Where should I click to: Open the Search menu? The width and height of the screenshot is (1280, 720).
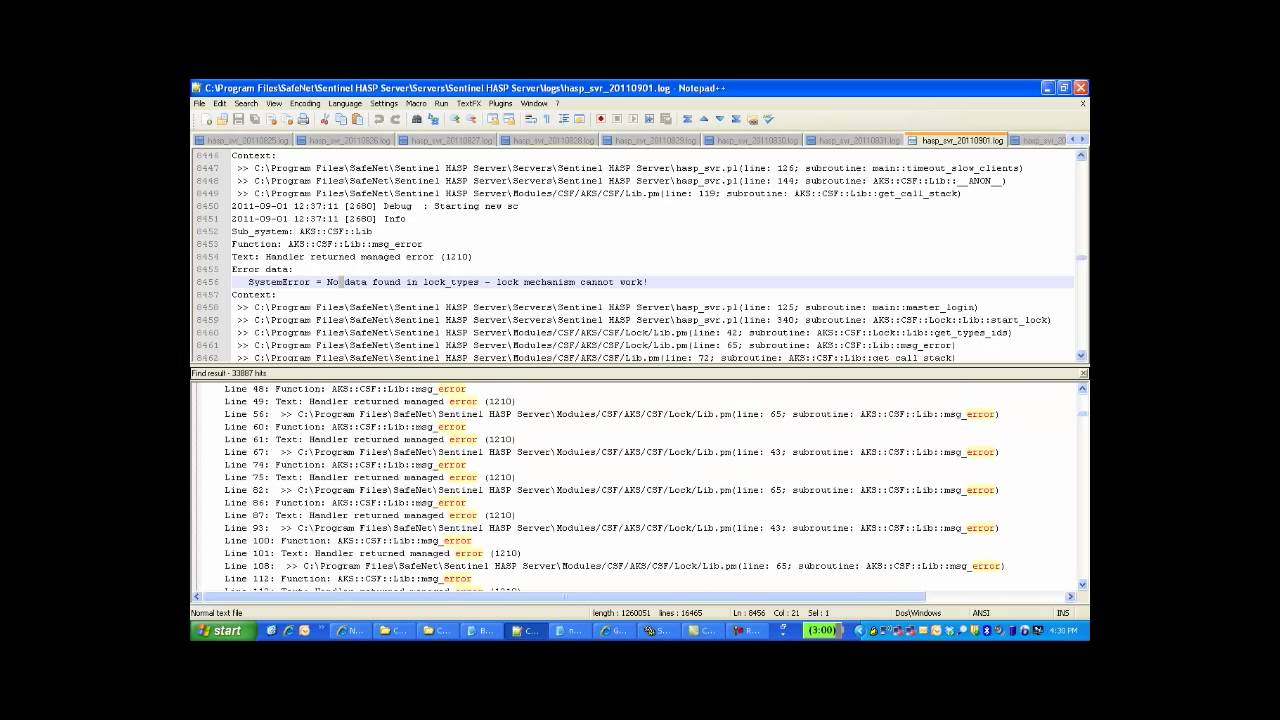tap(246, 103)
